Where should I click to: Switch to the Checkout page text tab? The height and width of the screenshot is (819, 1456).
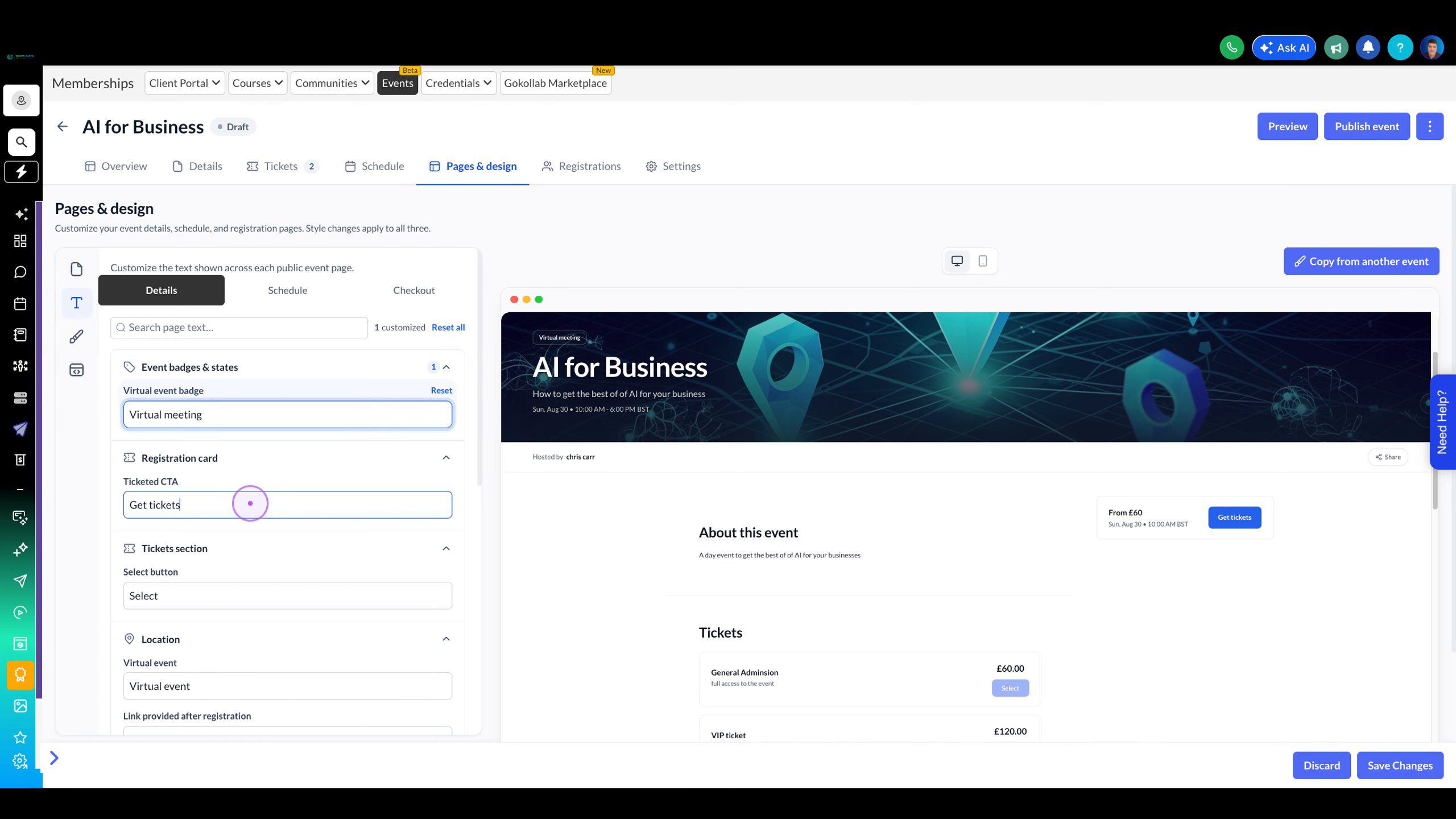click(x=414, y=291)
